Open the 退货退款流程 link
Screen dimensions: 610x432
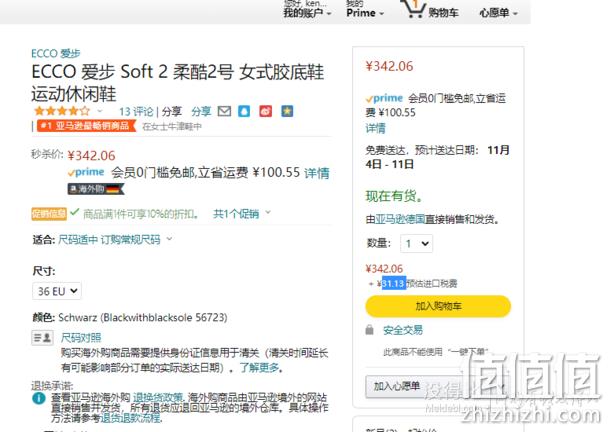[x=130, y=418]
